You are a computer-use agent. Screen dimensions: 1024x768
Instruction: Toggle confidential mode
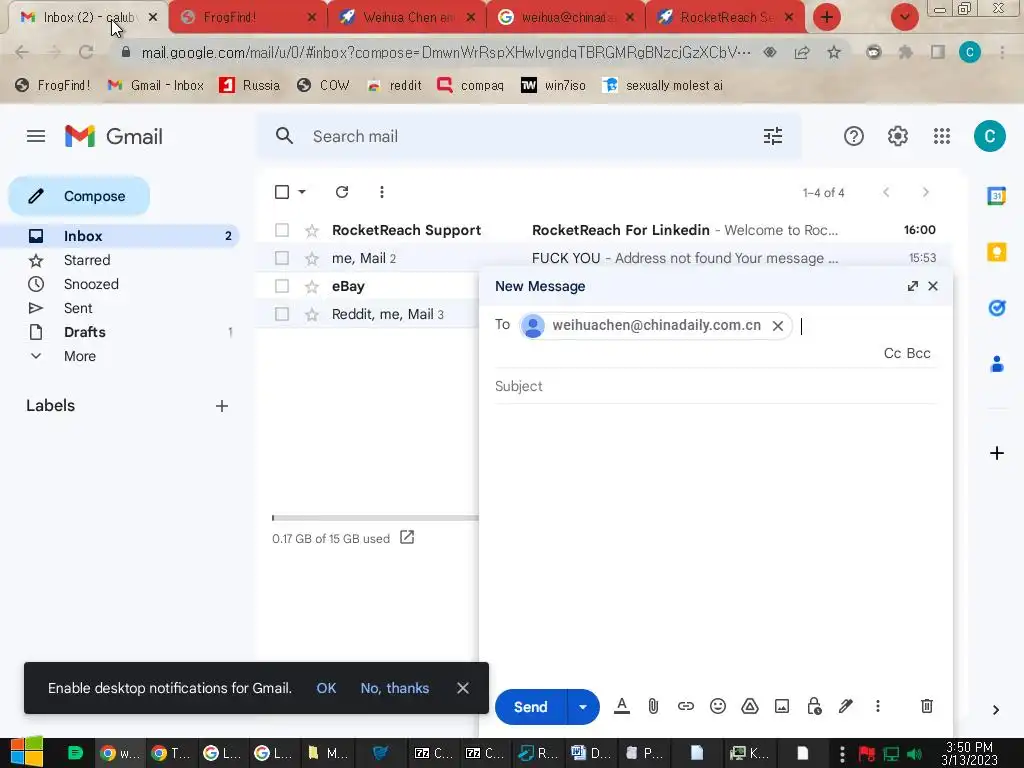click(814, 706)
